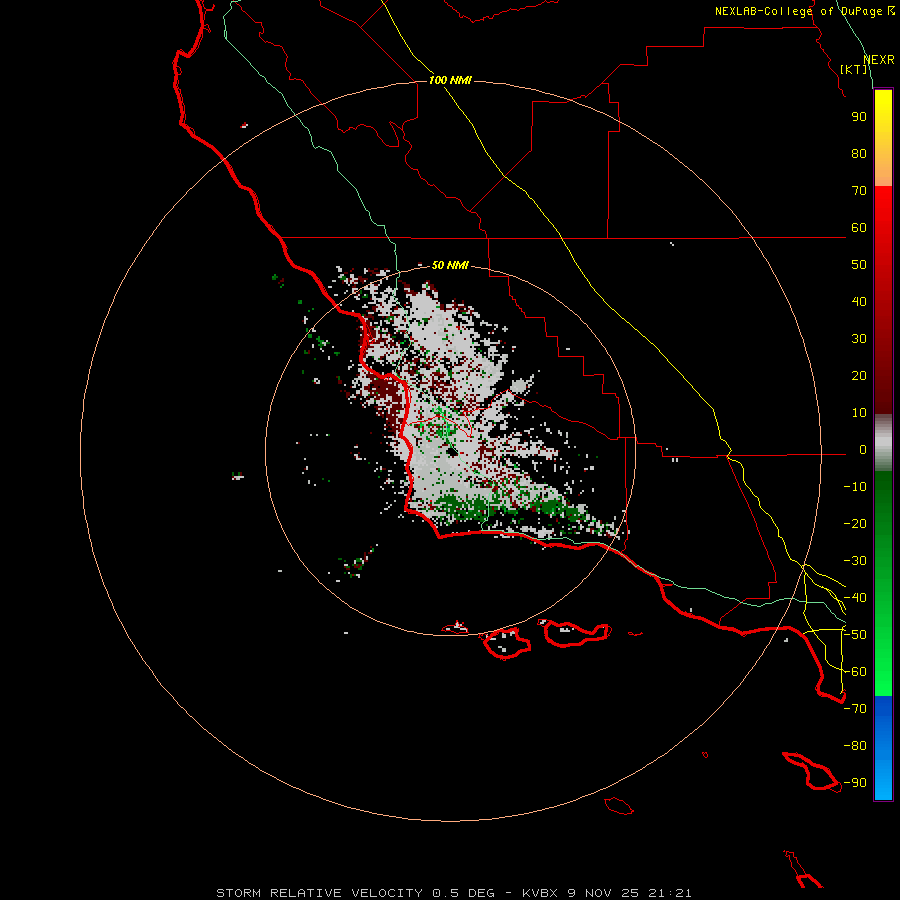Click the -20 value on velocity scale
This screenshot has height=900, width=900.
click(855, 524)
